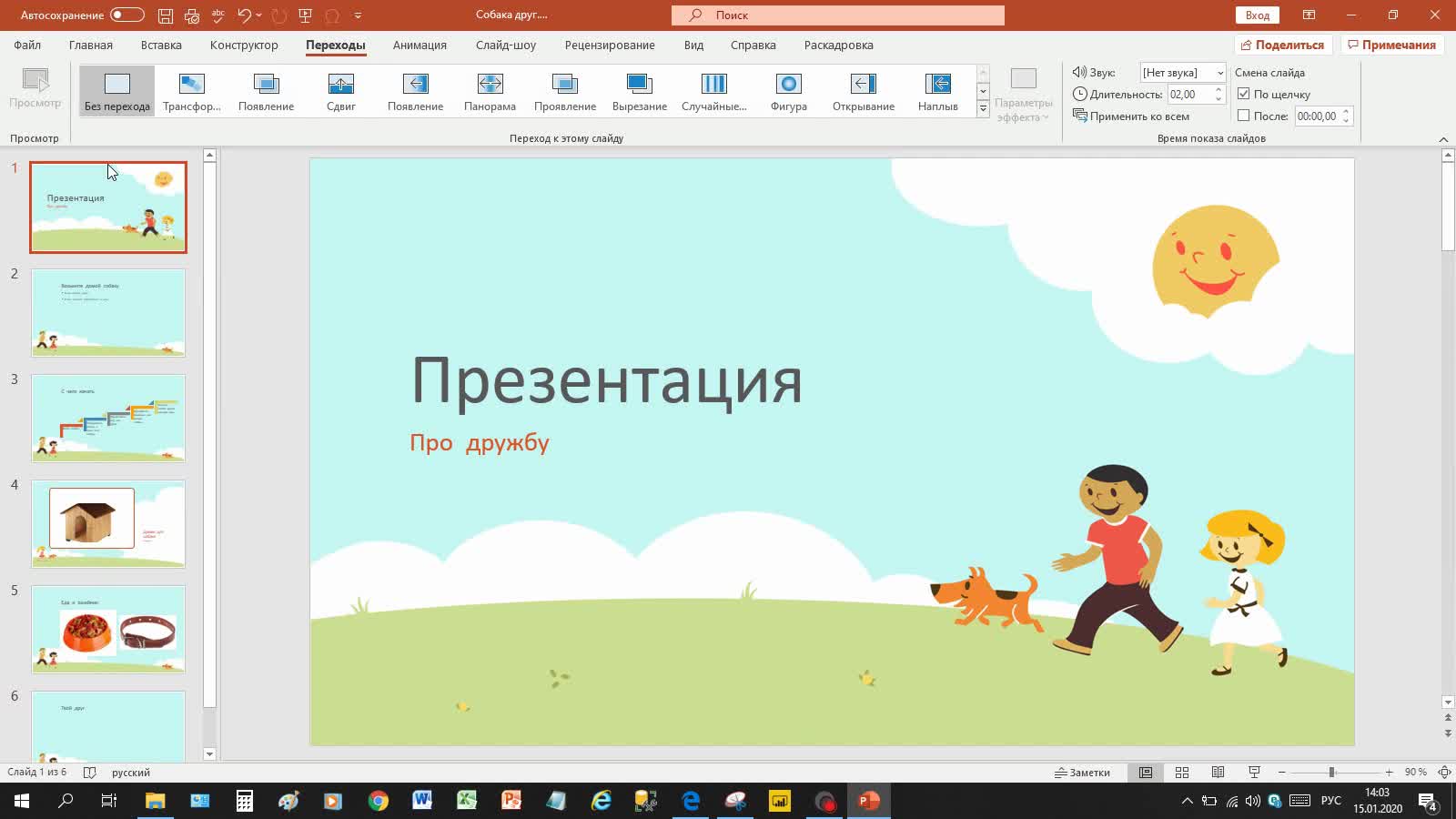Select the 'Без перехода' transition
The width and height of the screenshot is (1456, 819).
[117, 91]
